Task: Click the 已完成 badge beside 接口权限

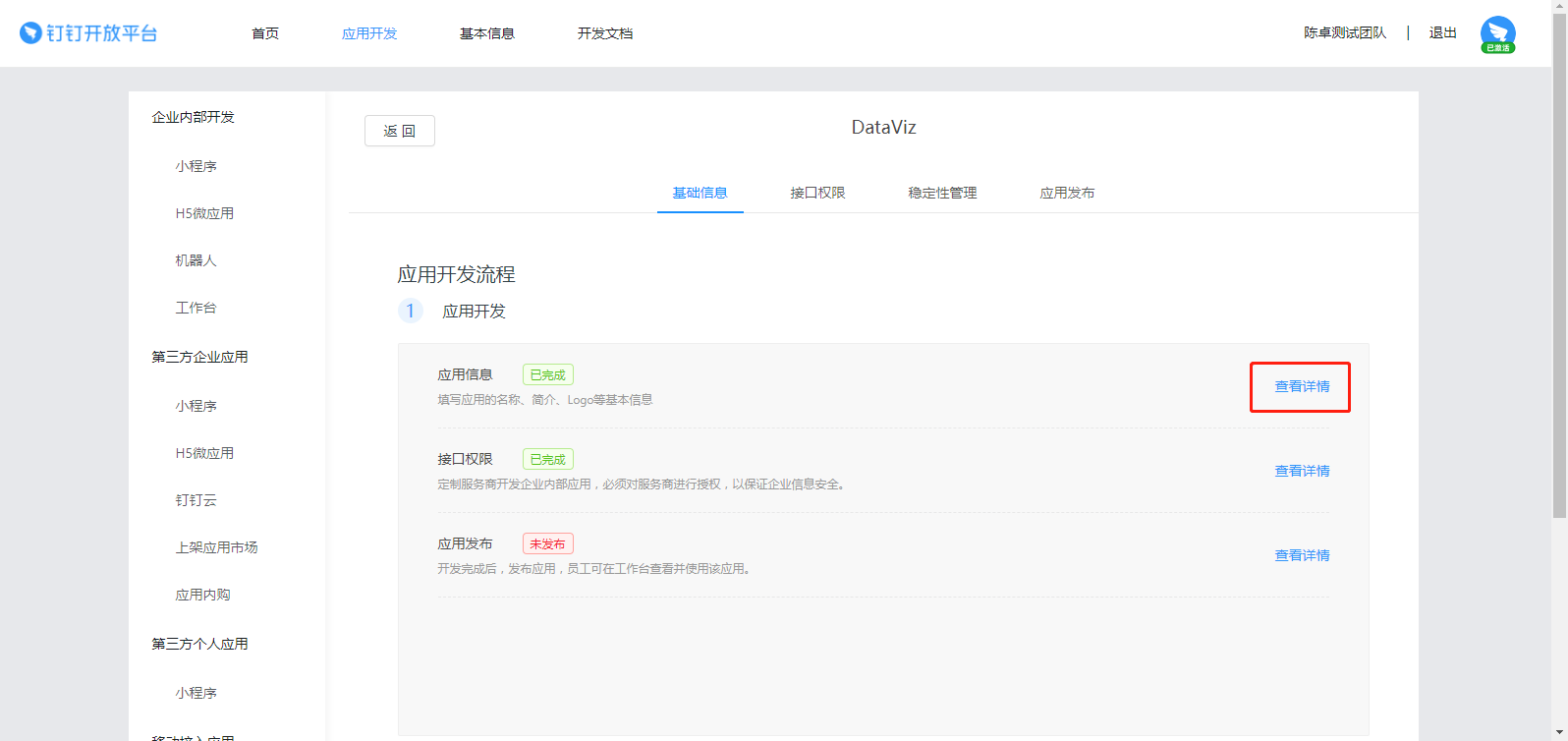Action: 547,459
